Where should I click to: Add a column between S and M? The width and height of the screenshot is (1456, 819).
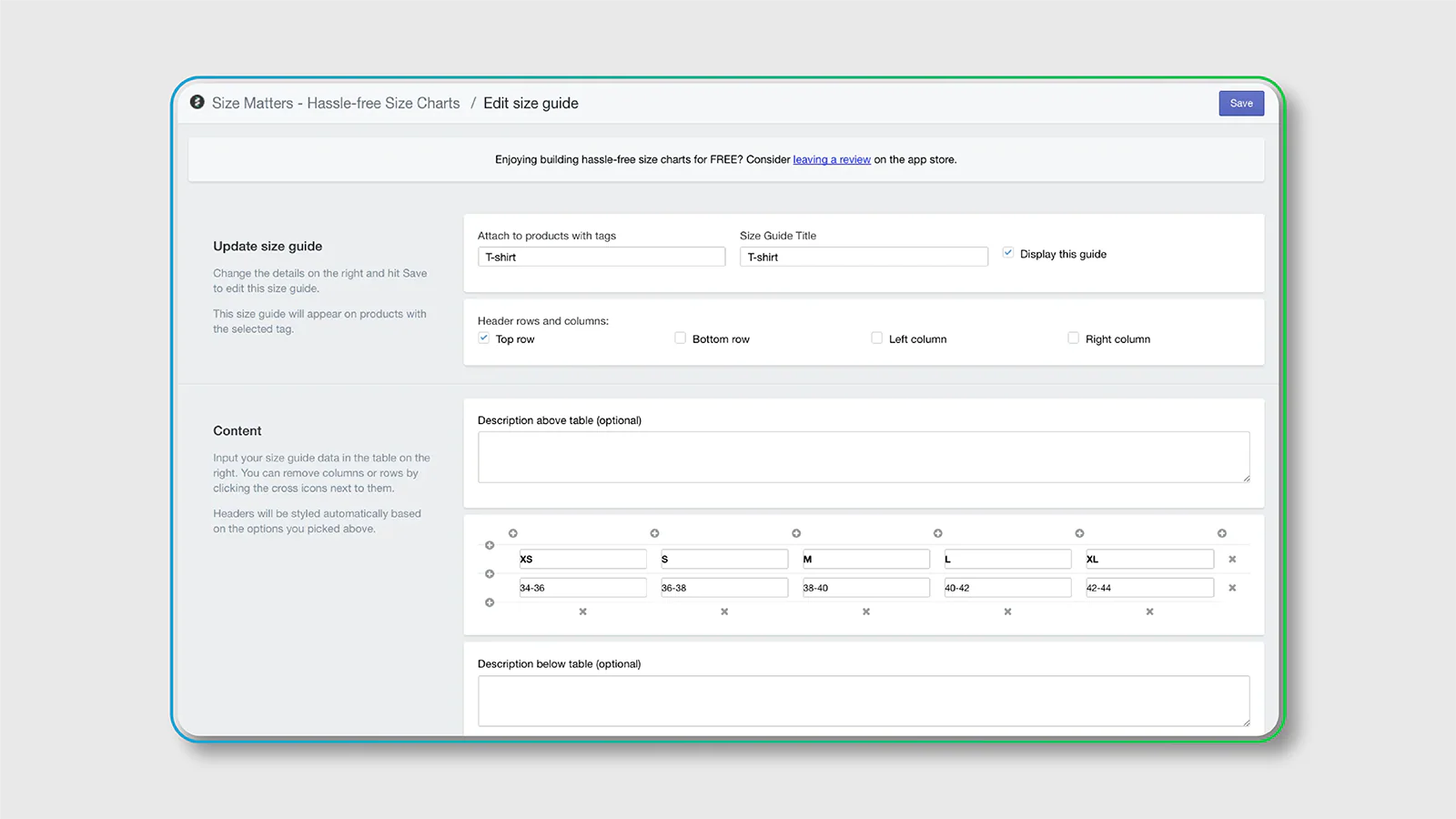coord(796,533)
